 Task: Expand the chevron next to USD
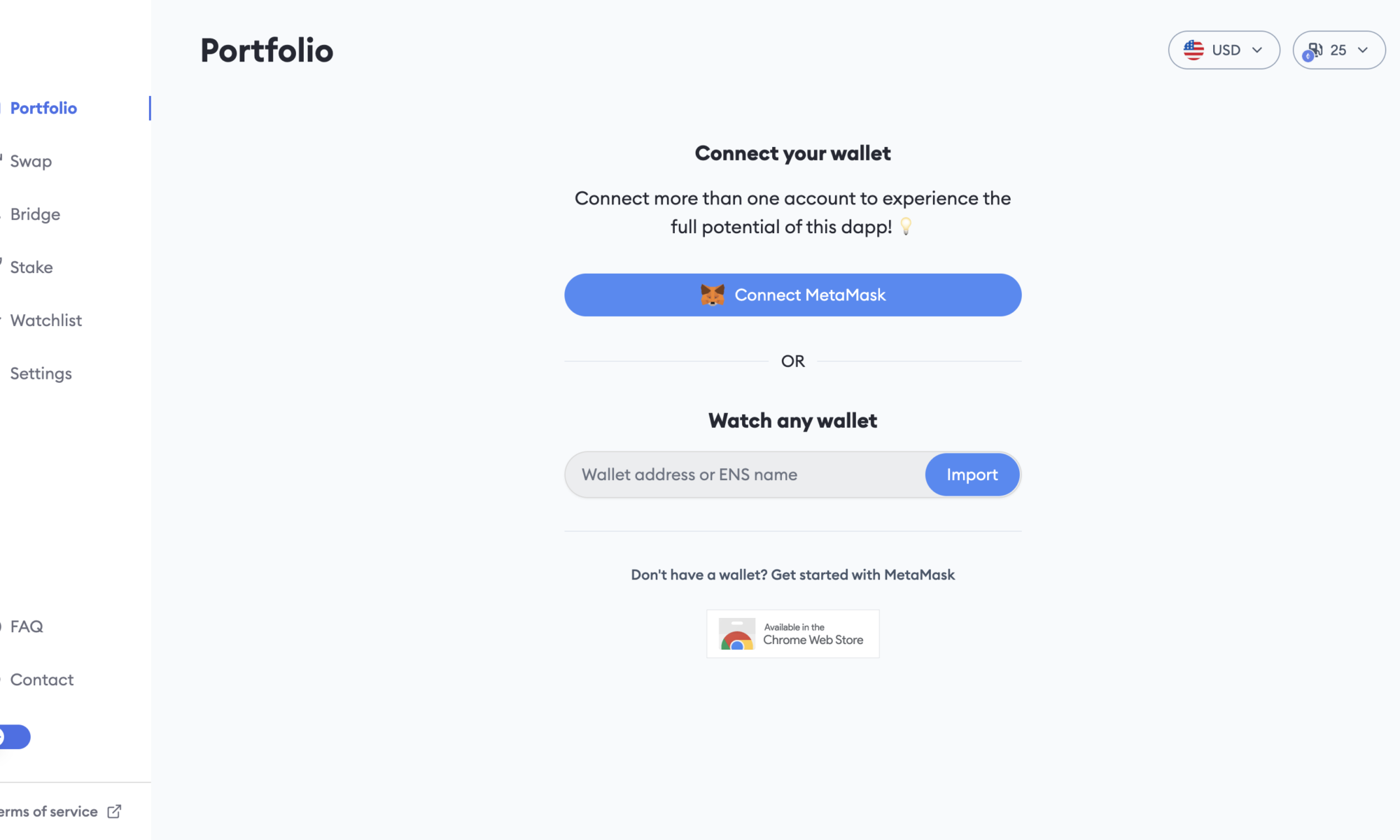[x=1259, y=50]
